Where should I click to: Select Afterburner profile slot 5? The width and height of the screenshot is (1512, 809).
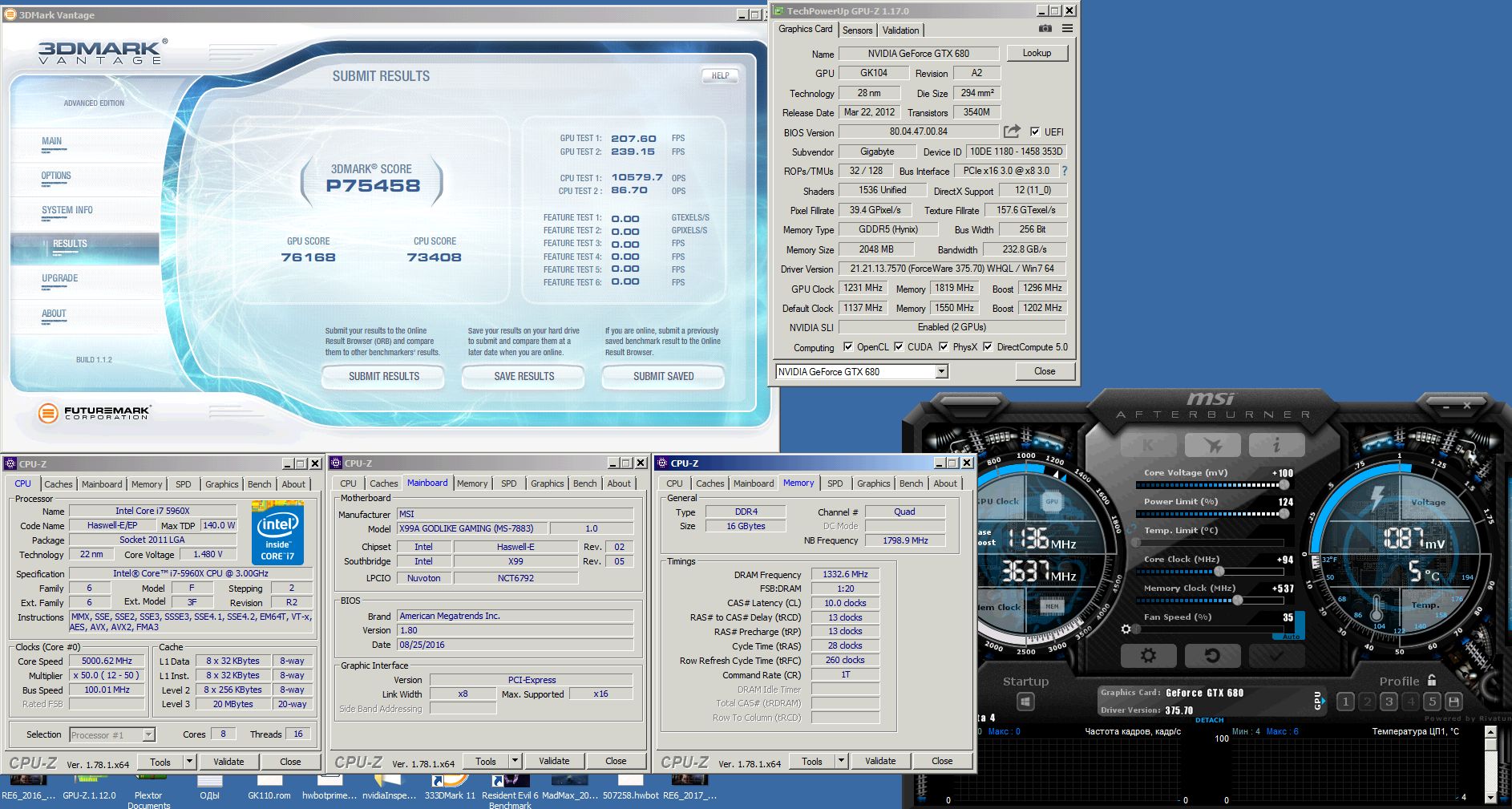(x=1432, y=702)
